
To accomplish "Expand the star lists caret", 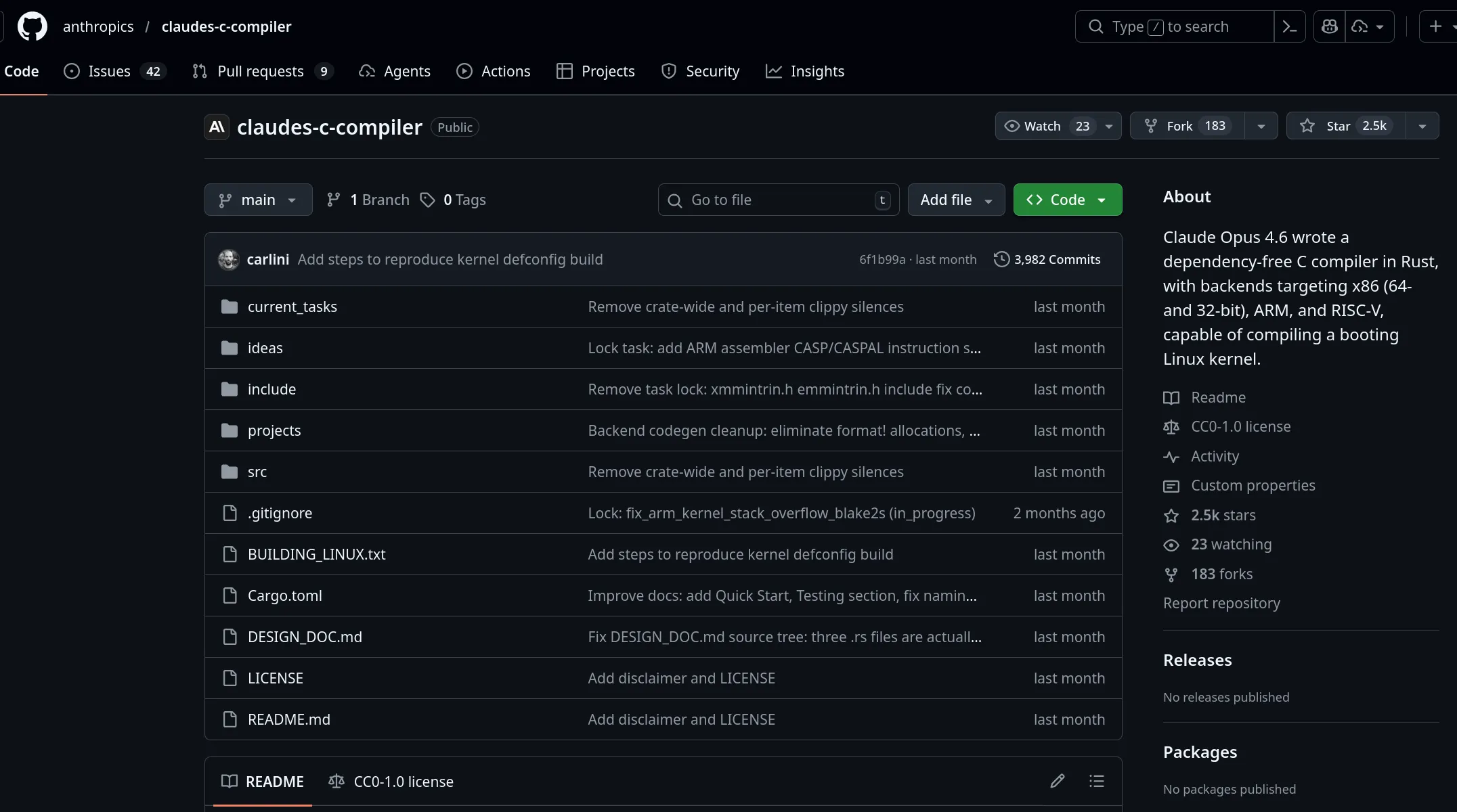I will (1422, 126).
